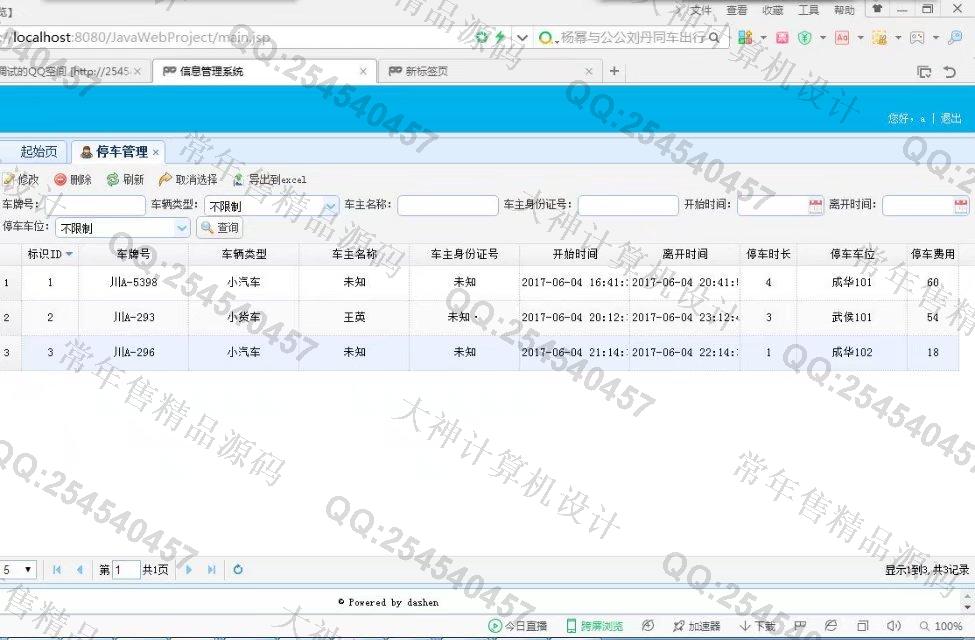Viewport: 975px width, 640px height.
Task: Click the 车牌号 column header
Action: click(134, 254)
